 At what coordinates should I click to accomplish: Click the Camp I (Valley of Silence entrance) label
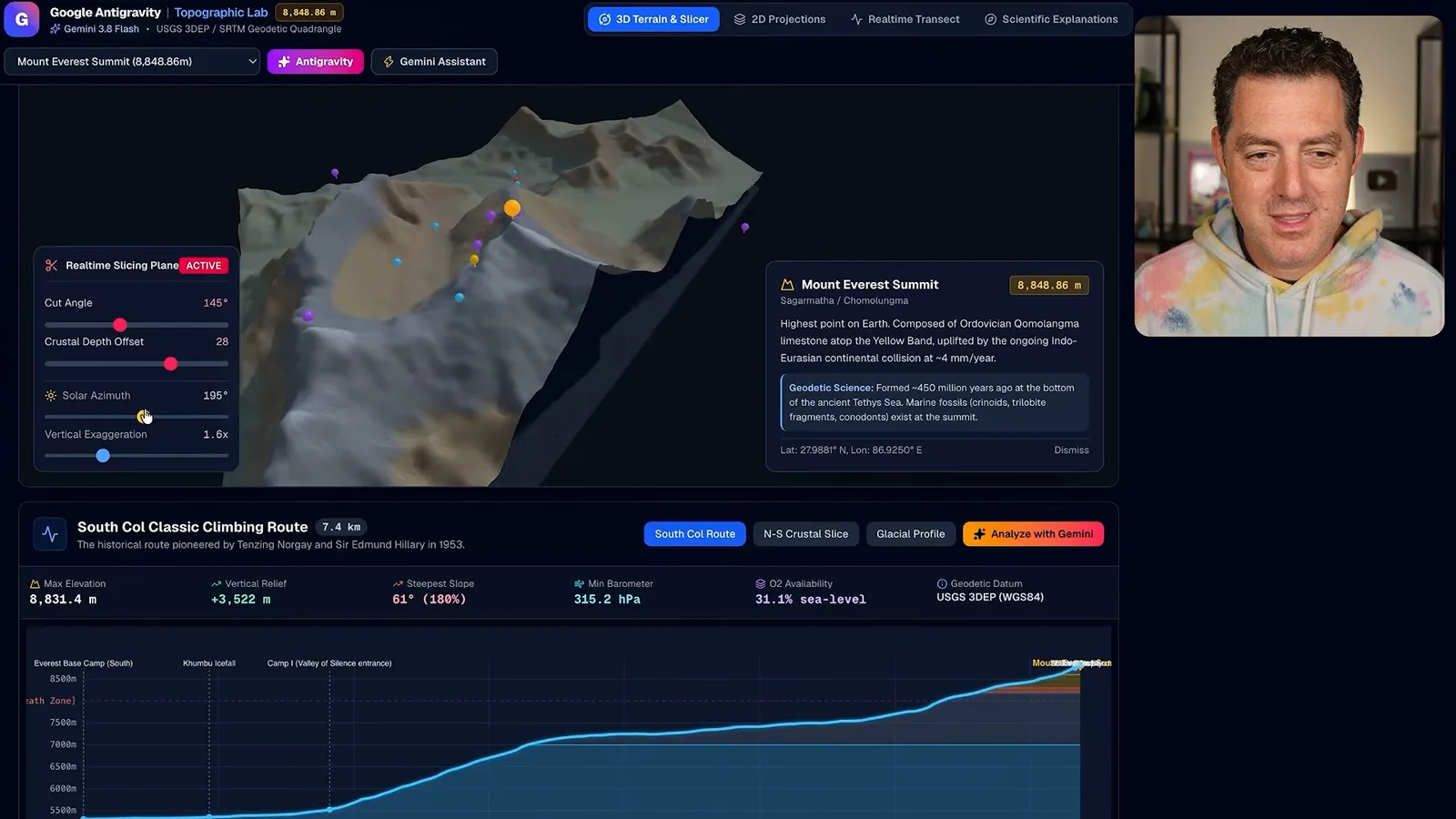click(329, 663)
